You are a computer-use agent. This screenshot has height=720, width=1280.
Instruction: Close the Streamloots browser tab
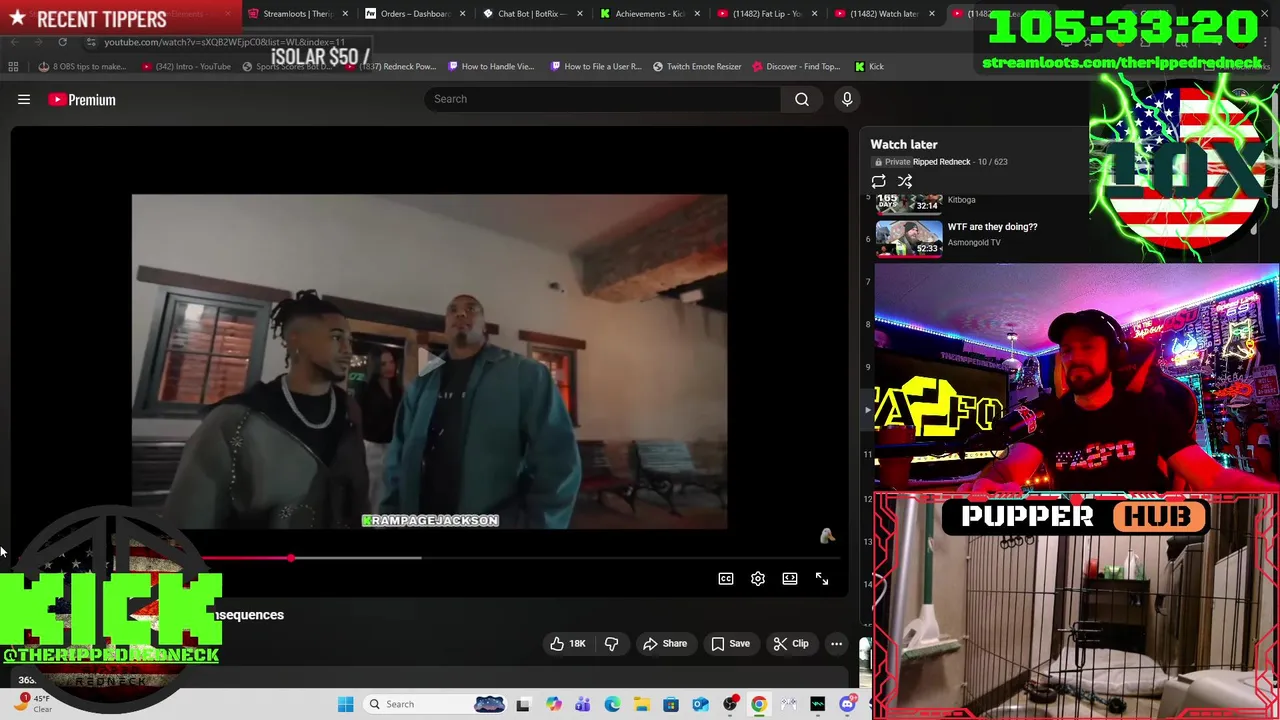point(345,14)
